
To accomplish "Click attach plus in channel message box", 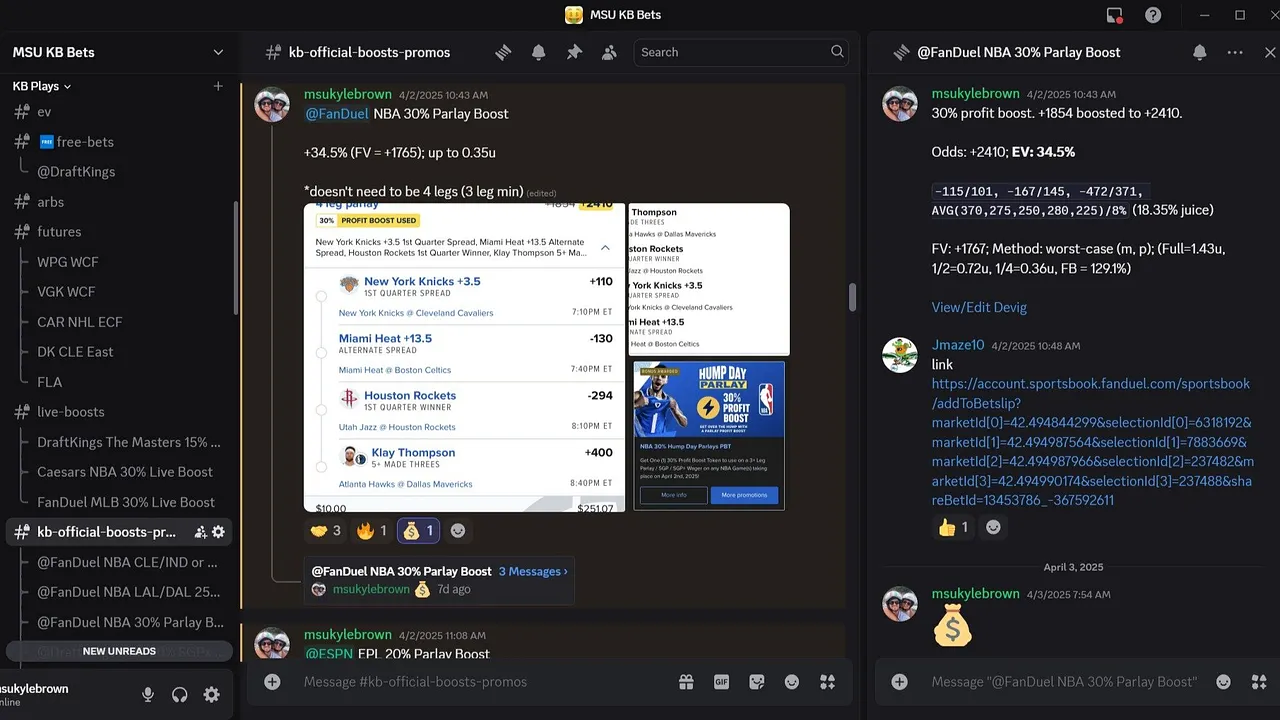I will tap(272, 682).
